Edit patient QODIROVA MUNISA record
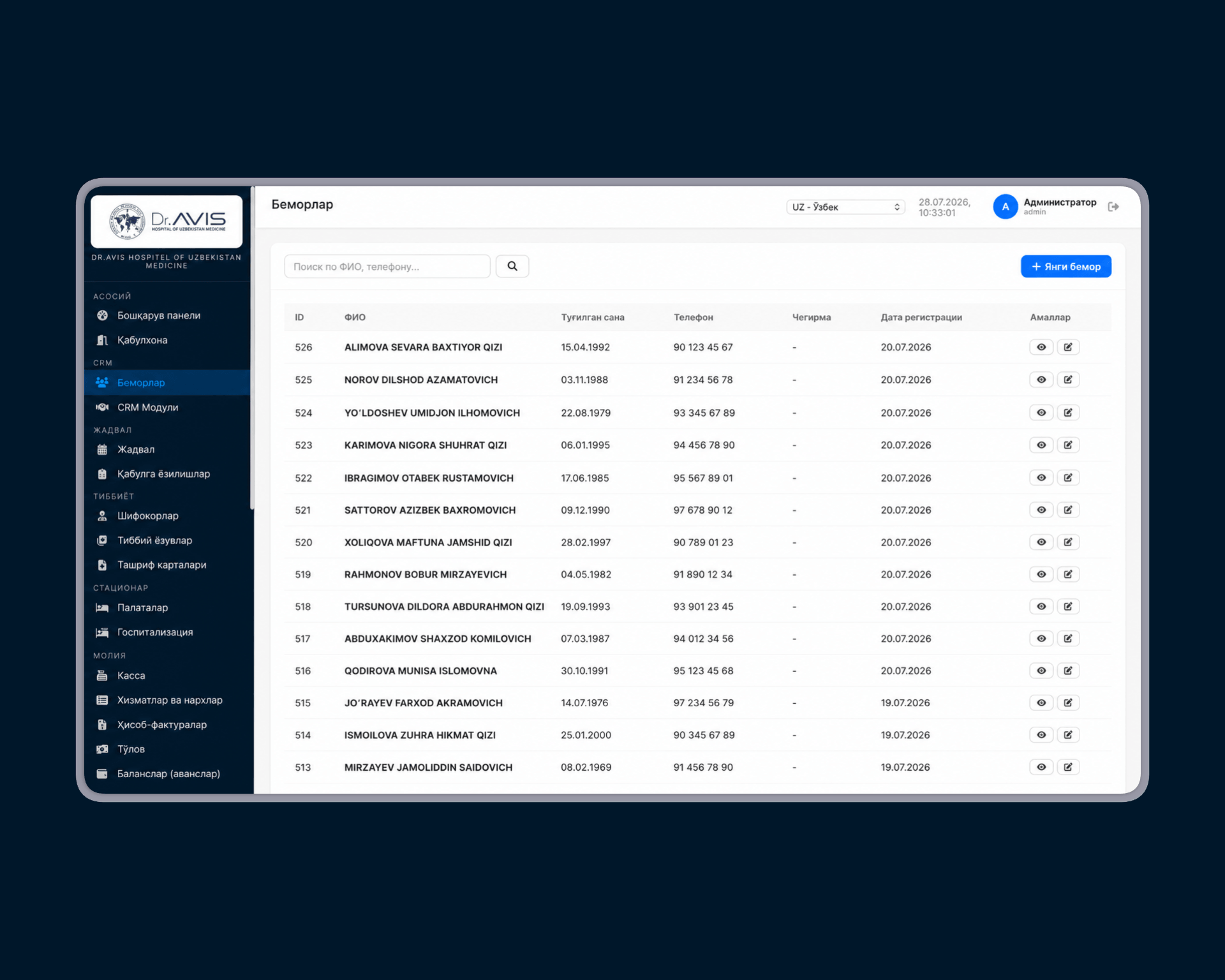This screenshot has width=1225, height=980. [x=1068, y=671]
